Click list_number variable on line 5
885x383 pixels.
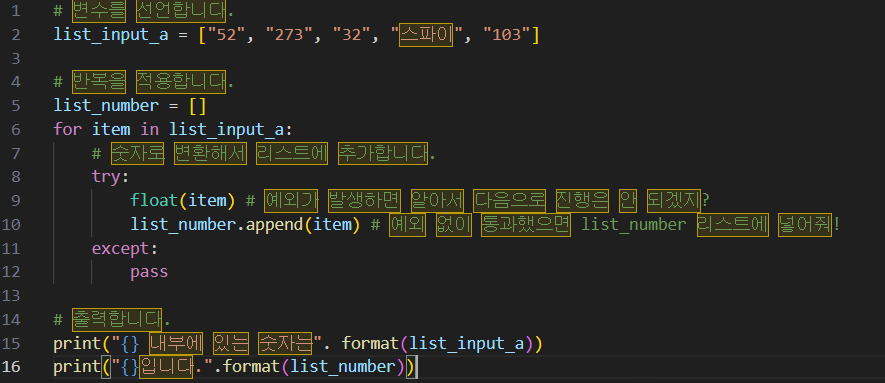click(x=106, y=105)
